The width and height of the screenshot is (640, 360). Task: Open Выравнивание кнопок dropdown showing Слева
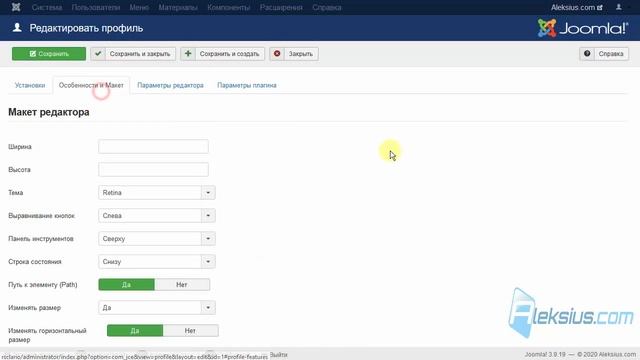tap(157, 216)
